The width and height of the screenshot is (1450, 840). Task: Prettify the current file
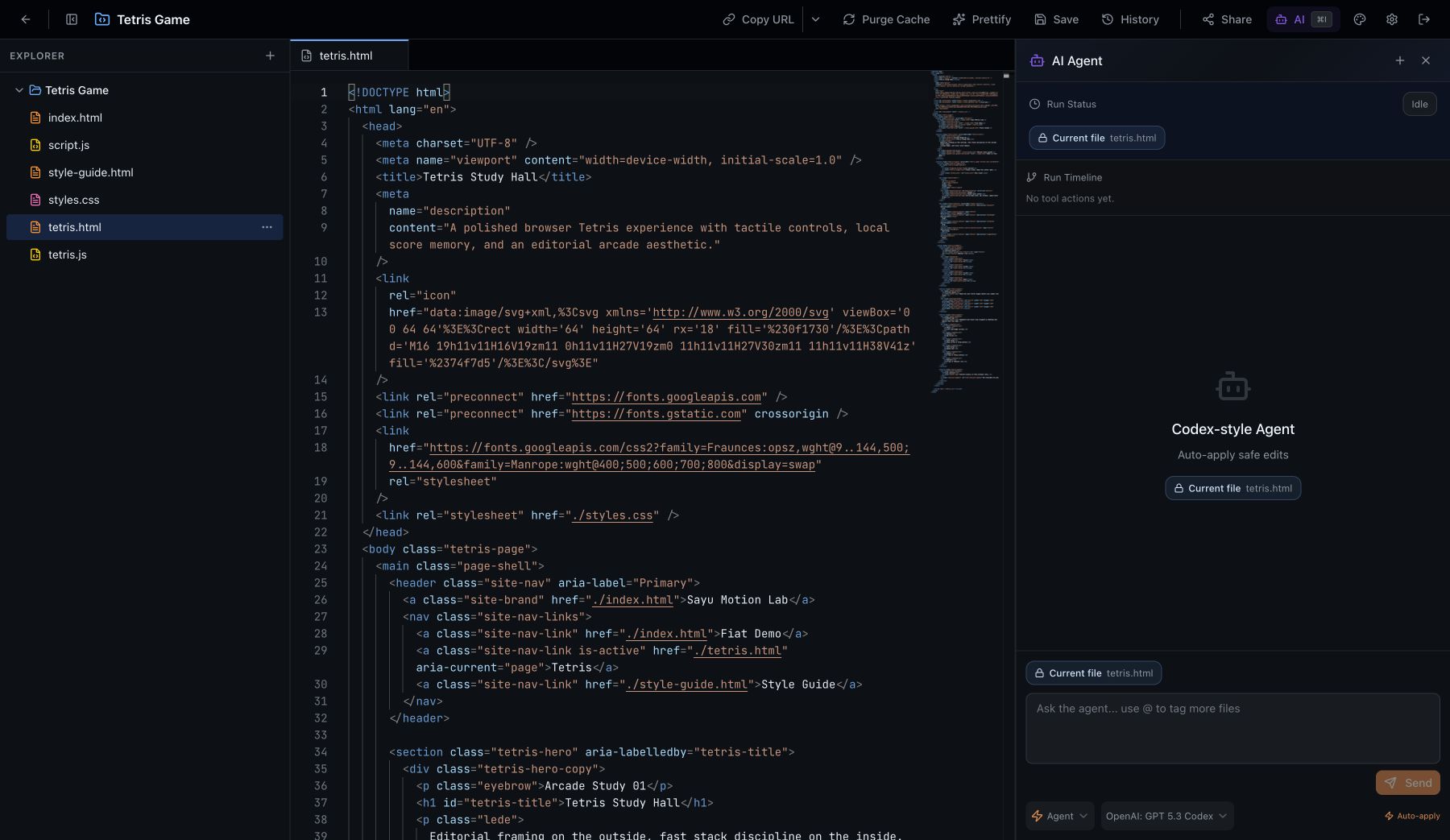[x=981, y=19]
